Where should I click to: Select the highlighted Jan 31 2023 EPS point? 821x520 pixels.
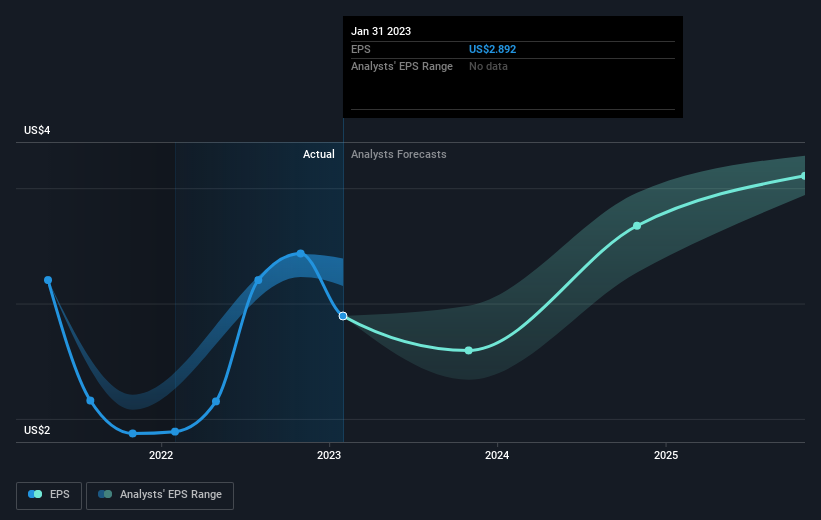pyautogui.click(x=343, y=316)
